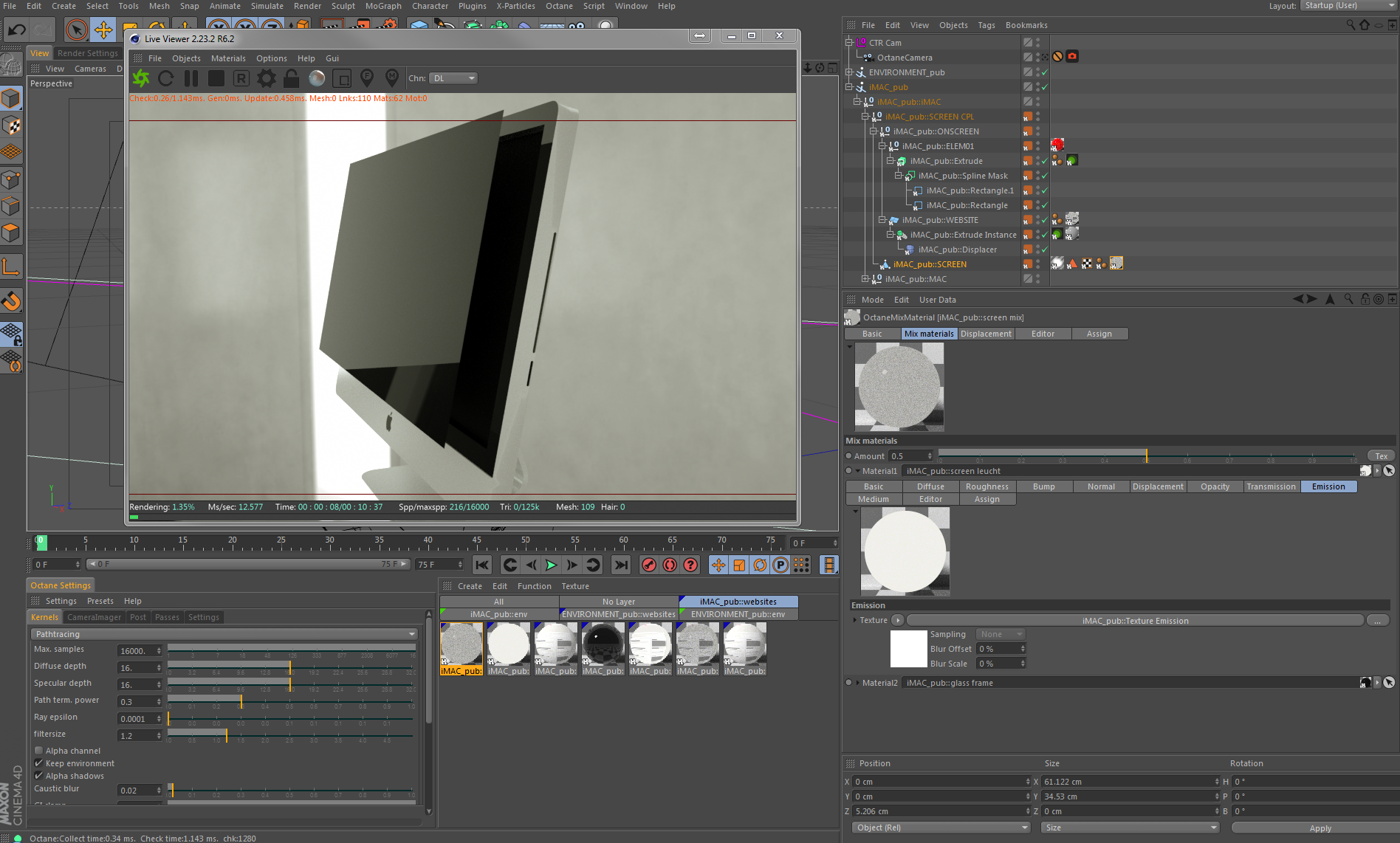Click the Apply button
Viewport: 1400px width, 843px height.
point(1320,828)
